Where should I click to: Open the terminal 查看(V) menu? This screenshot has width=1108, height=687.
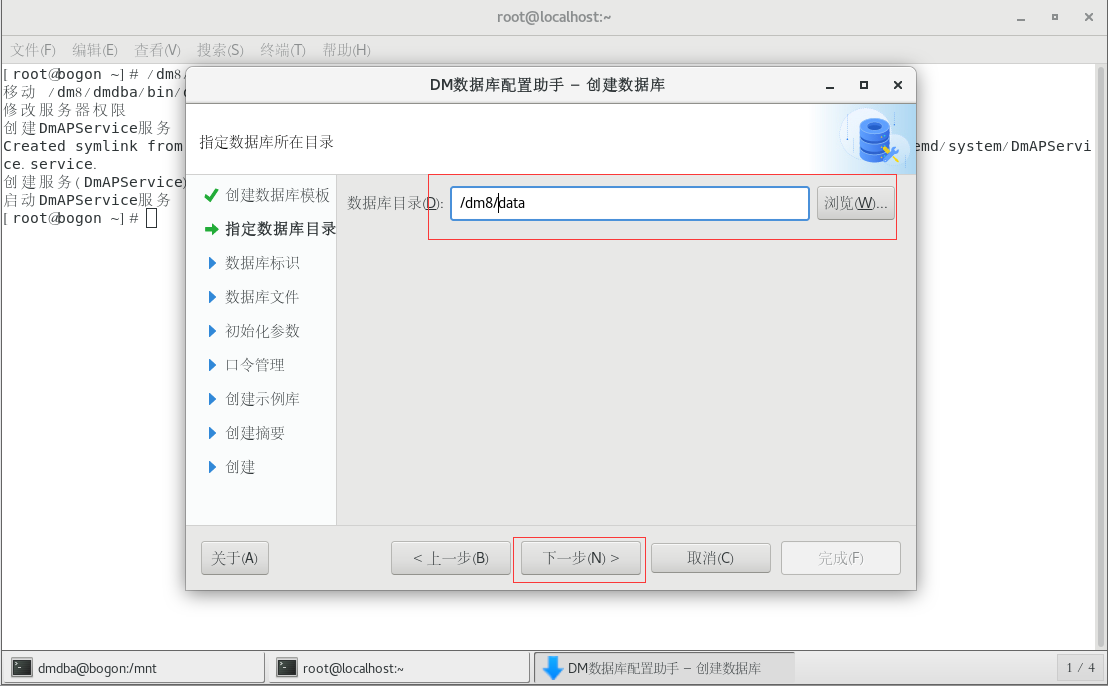158,50
